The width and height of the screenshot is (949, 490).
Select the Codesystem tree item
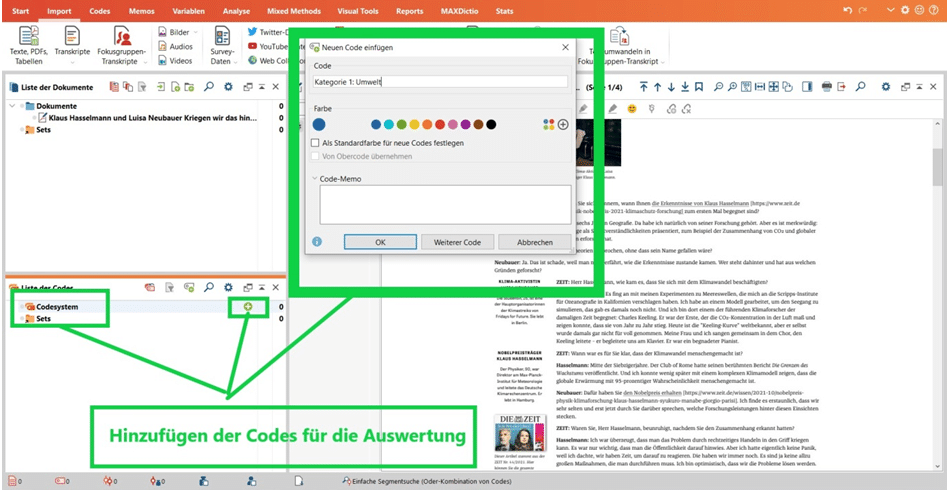(57, 307)
